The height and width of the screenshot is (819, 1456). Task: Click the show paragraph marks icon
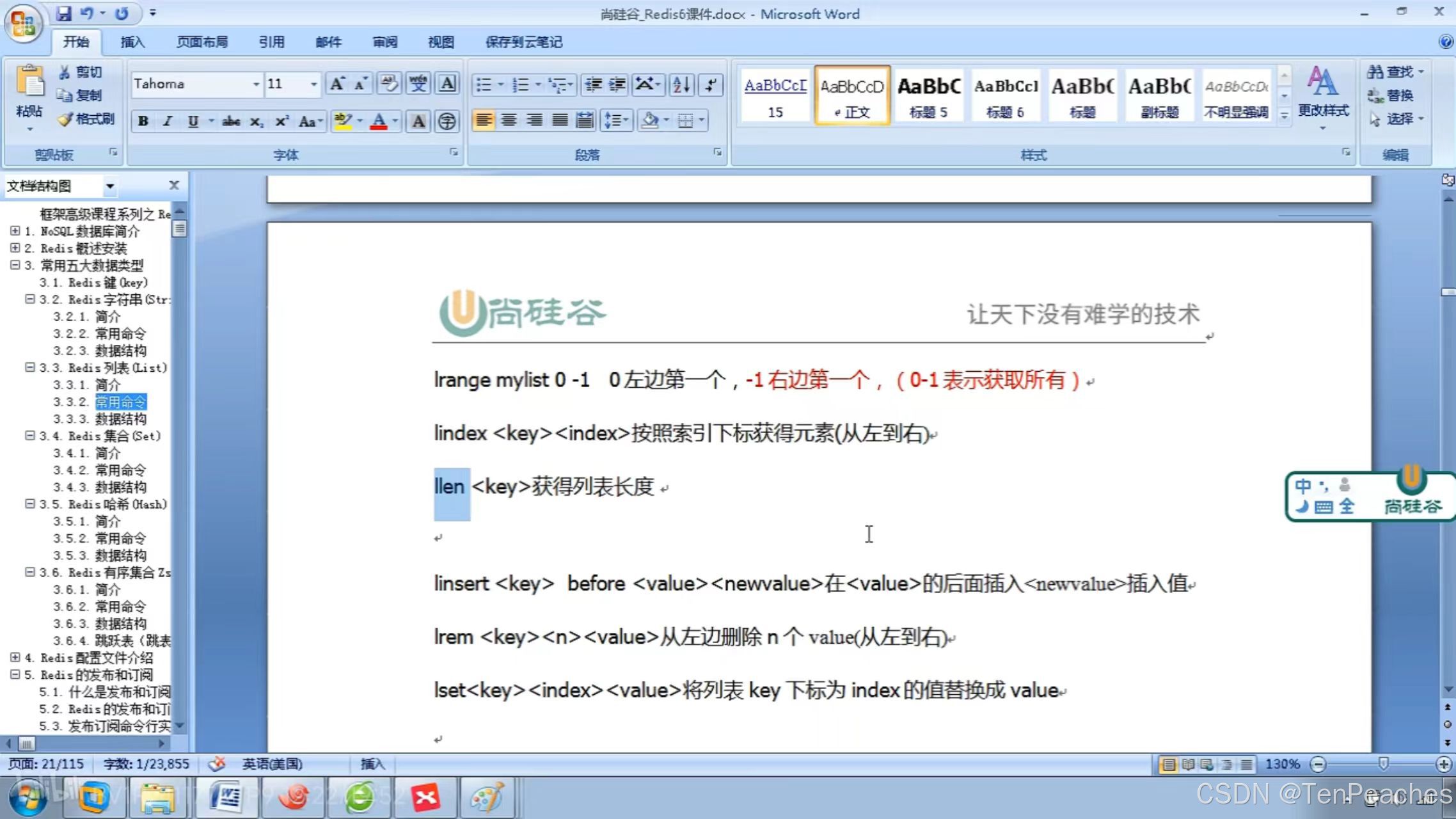point(711,84)
